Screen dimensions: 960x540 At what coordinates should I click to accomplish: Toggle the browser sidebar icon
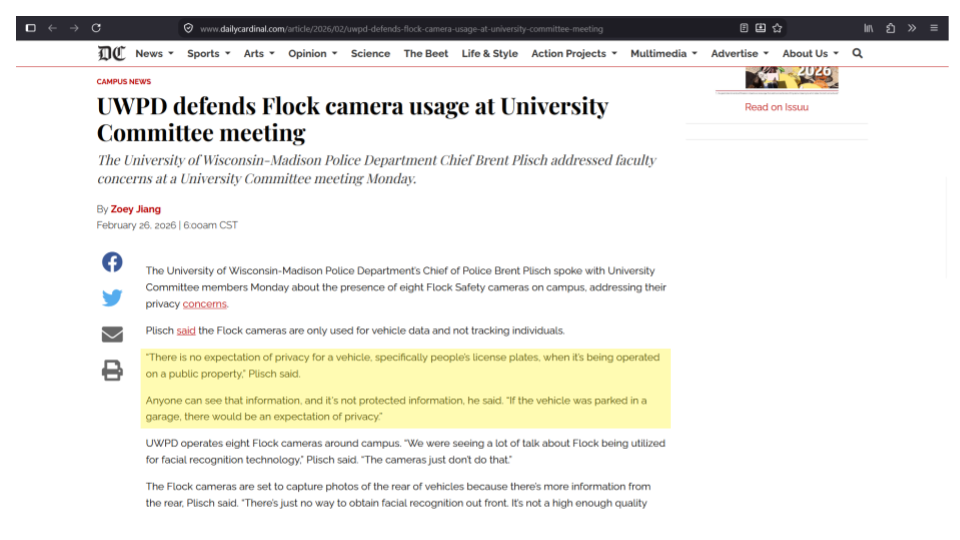point(31,28)
